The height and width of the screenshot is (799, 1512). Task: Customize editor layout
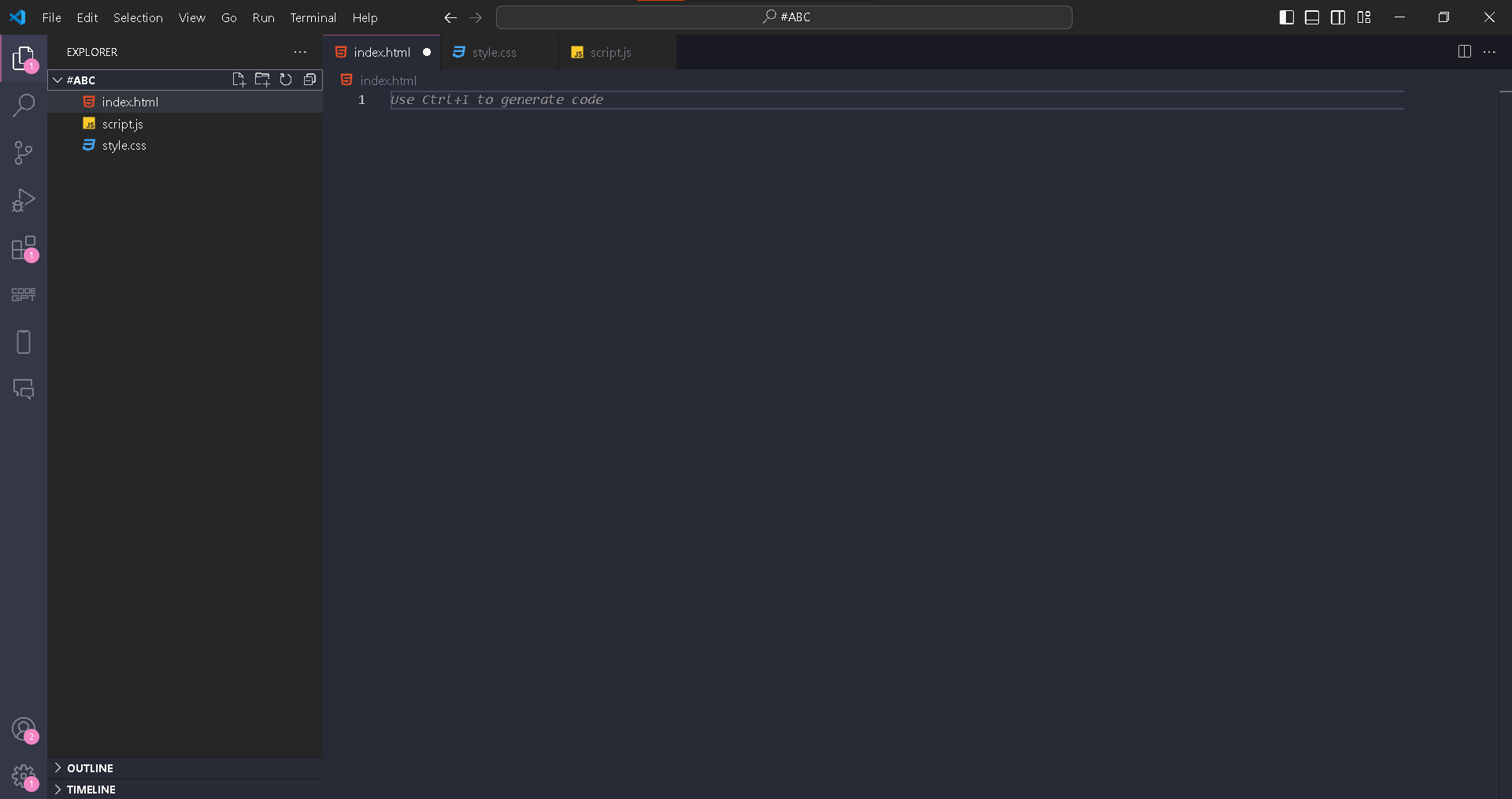1364,17
